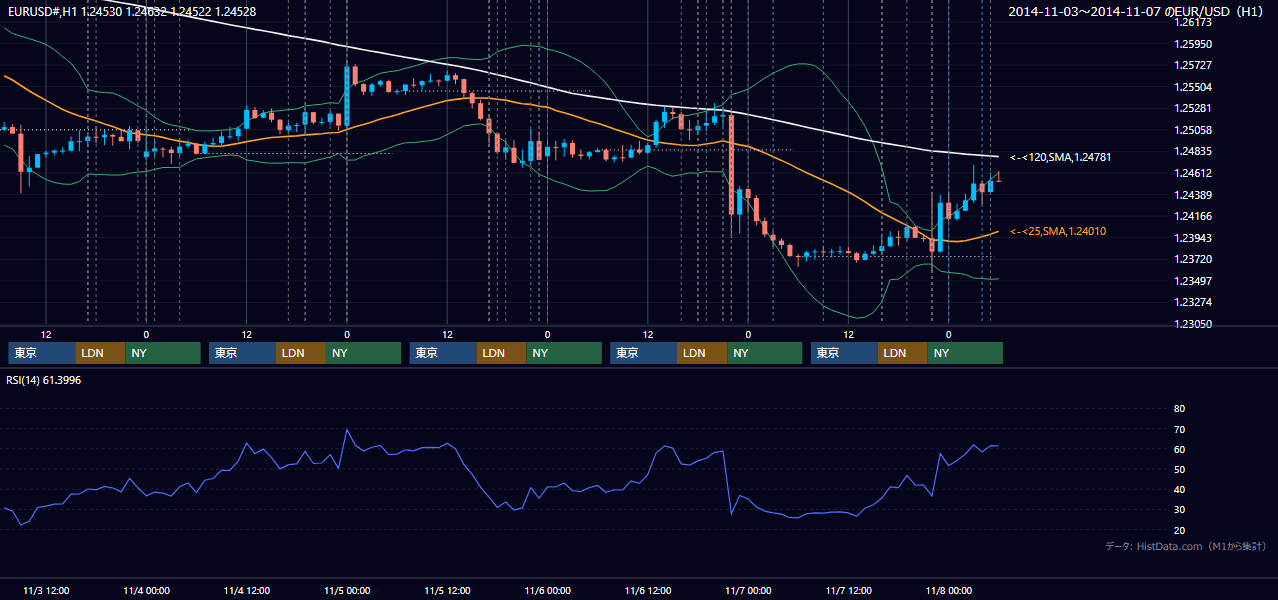Click the rightmost 東京 session block
The width and height of the screenshot is (1278, 600).
click(845, 353)
